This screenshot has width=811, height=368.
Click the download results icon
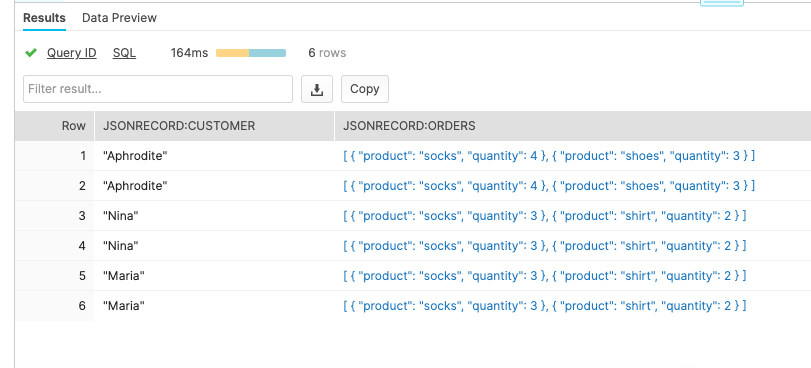coord(317,89)
